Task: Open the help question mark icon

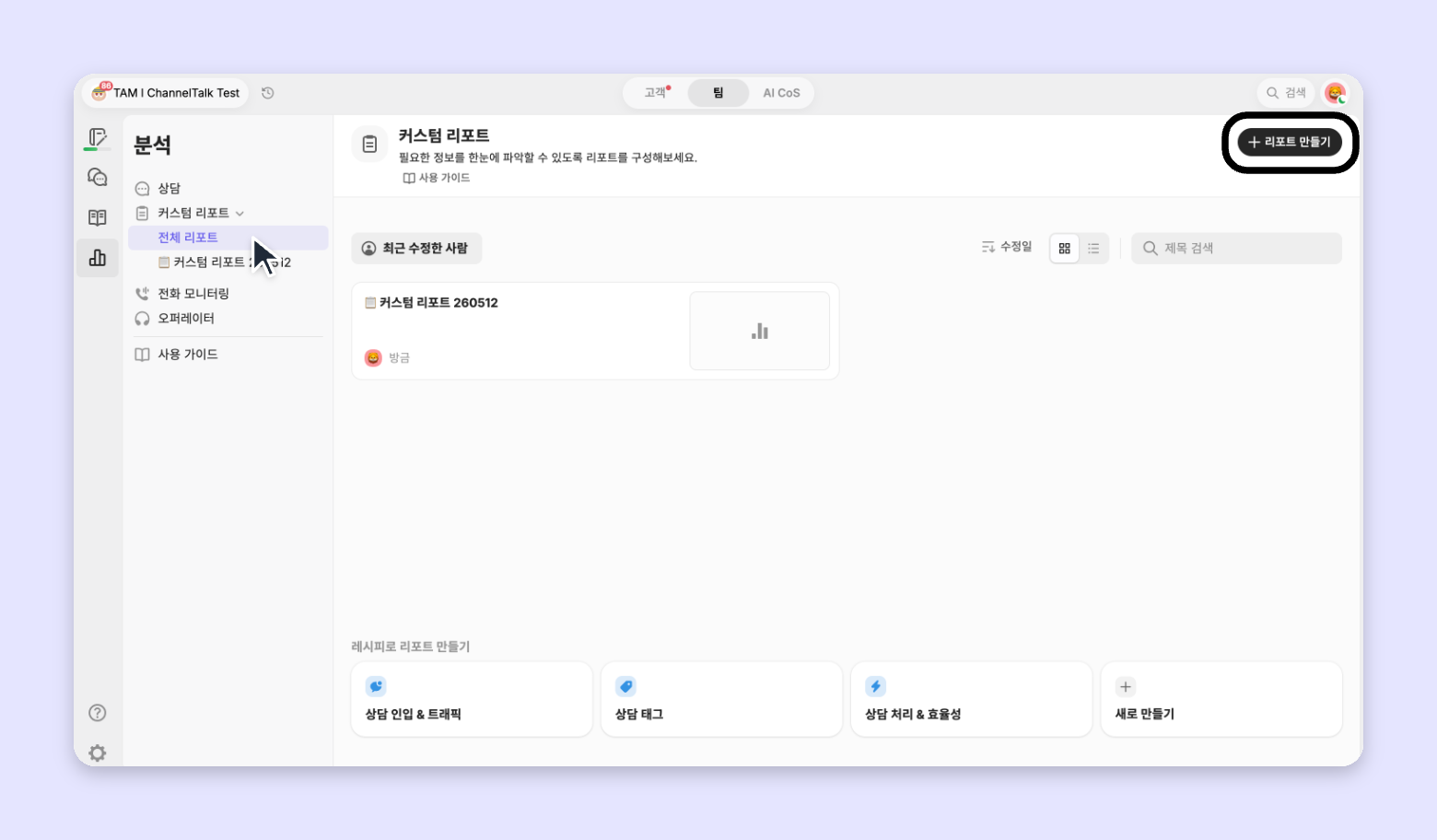Action: (97, 713)
